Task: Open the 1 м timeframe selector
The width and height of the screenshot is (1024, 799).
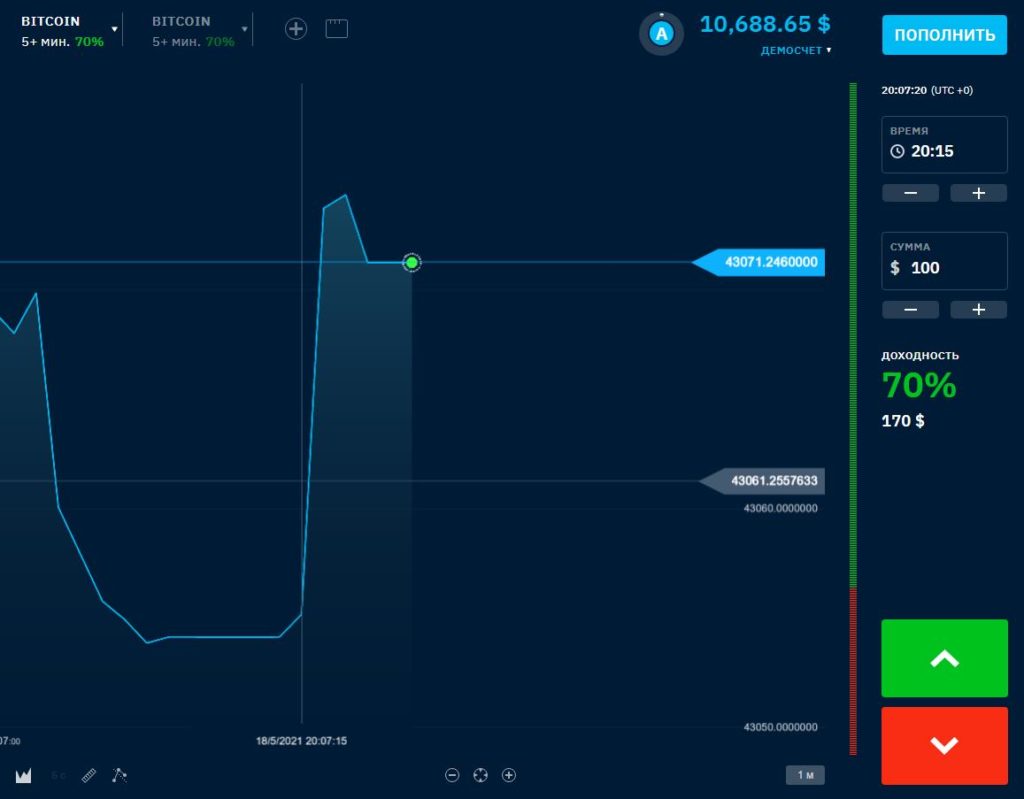Action: pyautogui.click(x=805, y=775)
